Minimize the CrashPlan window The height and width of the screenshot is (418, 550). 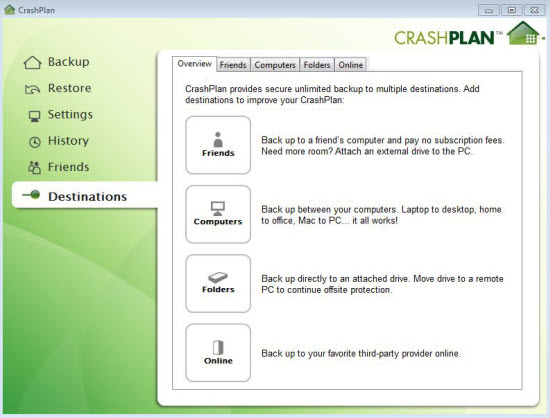(489, 10)
